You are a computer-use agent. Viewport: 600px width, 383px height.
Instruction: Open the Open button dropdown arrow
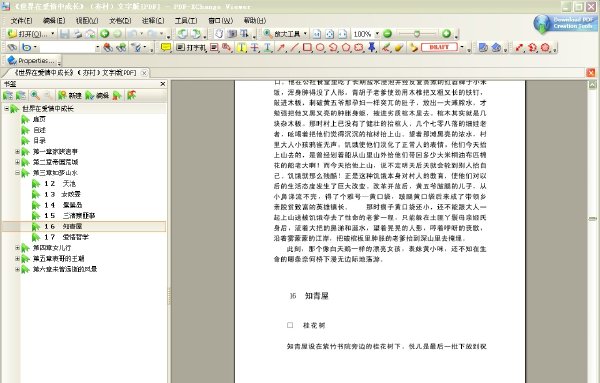(53, 34)
